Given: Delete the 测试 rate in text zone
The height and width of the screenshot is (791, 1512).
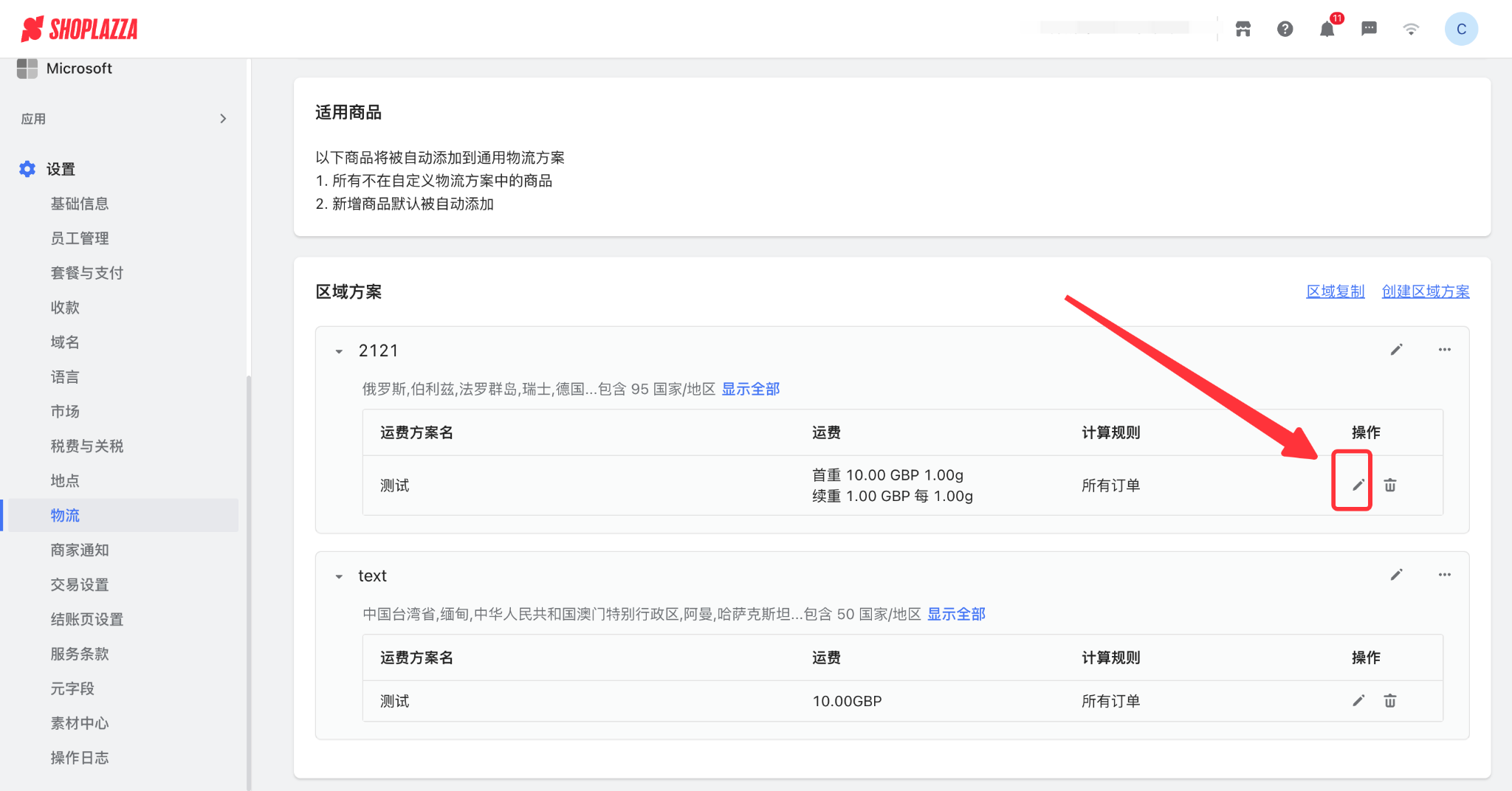Looking at the screenshot, I should [1390, 701].
